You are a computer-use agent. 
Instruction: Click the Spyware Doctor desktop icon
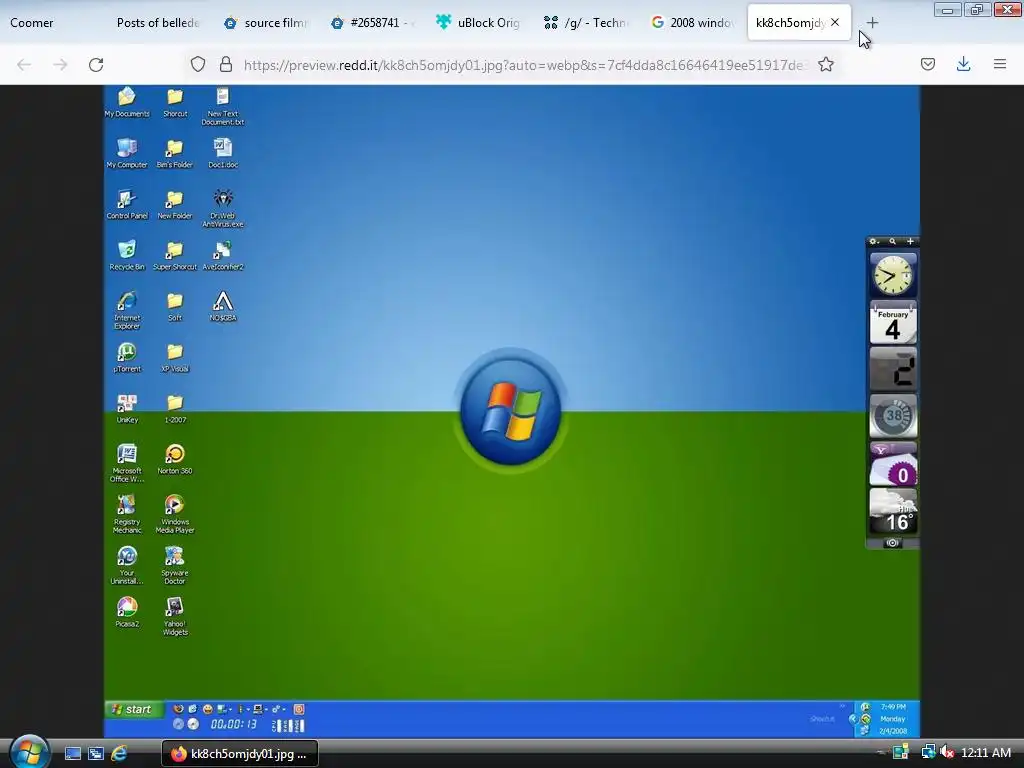(174, 565)
